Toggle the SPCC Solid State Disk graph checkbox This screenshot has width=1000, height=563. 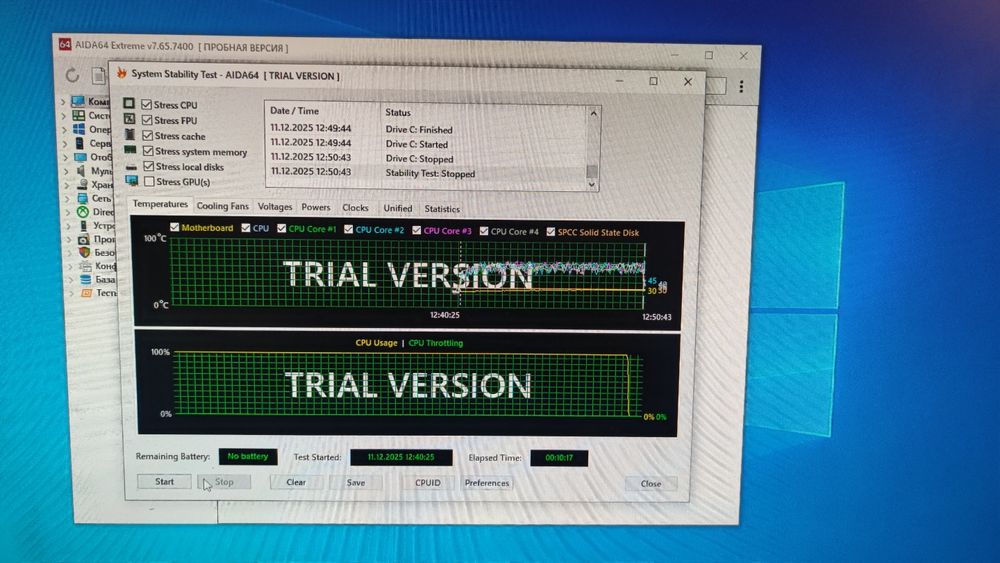click(x=550, y=231)
